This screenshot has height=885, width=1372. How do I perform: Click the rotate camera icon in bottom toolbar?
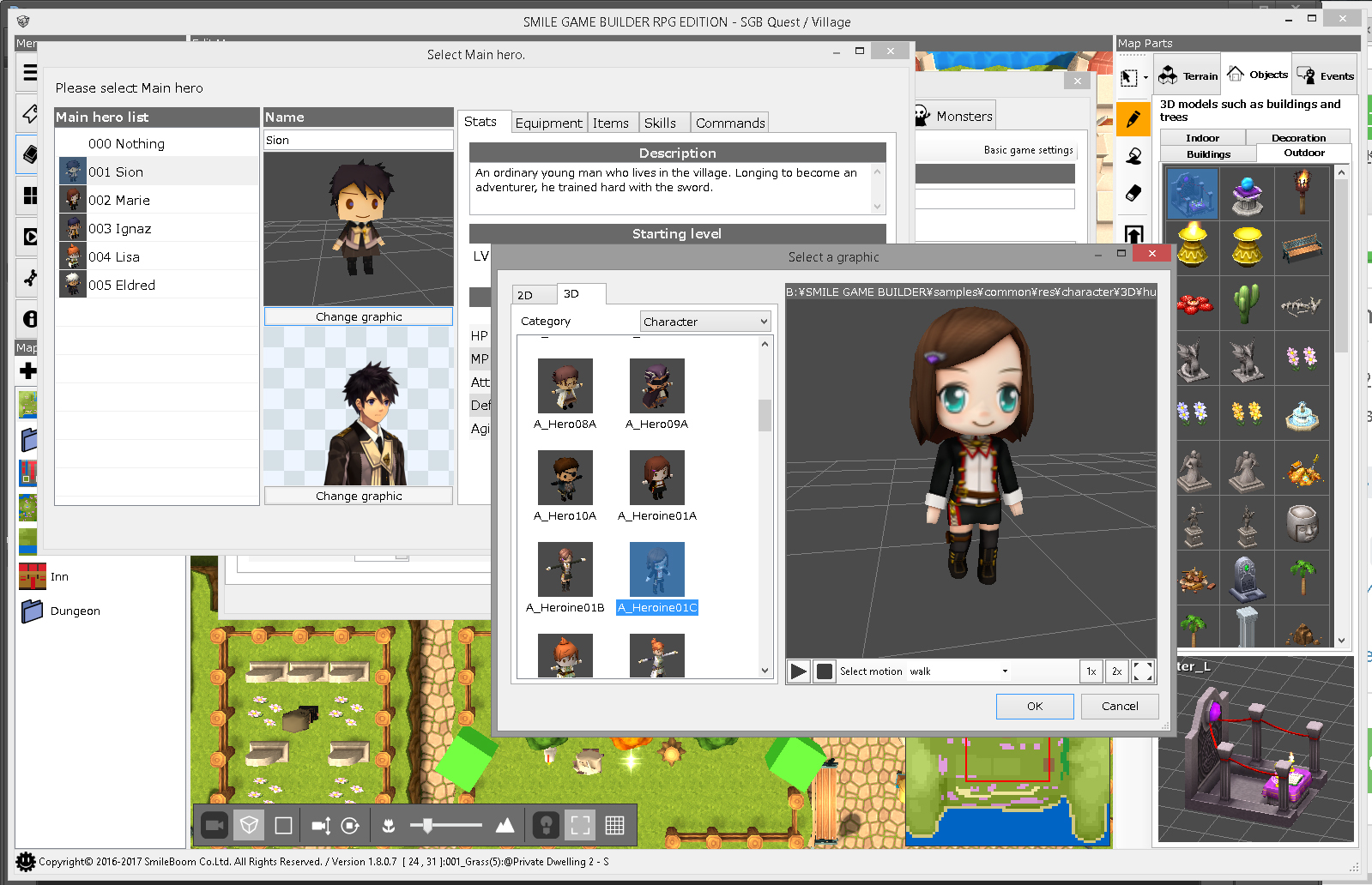(x=350, y=825)
